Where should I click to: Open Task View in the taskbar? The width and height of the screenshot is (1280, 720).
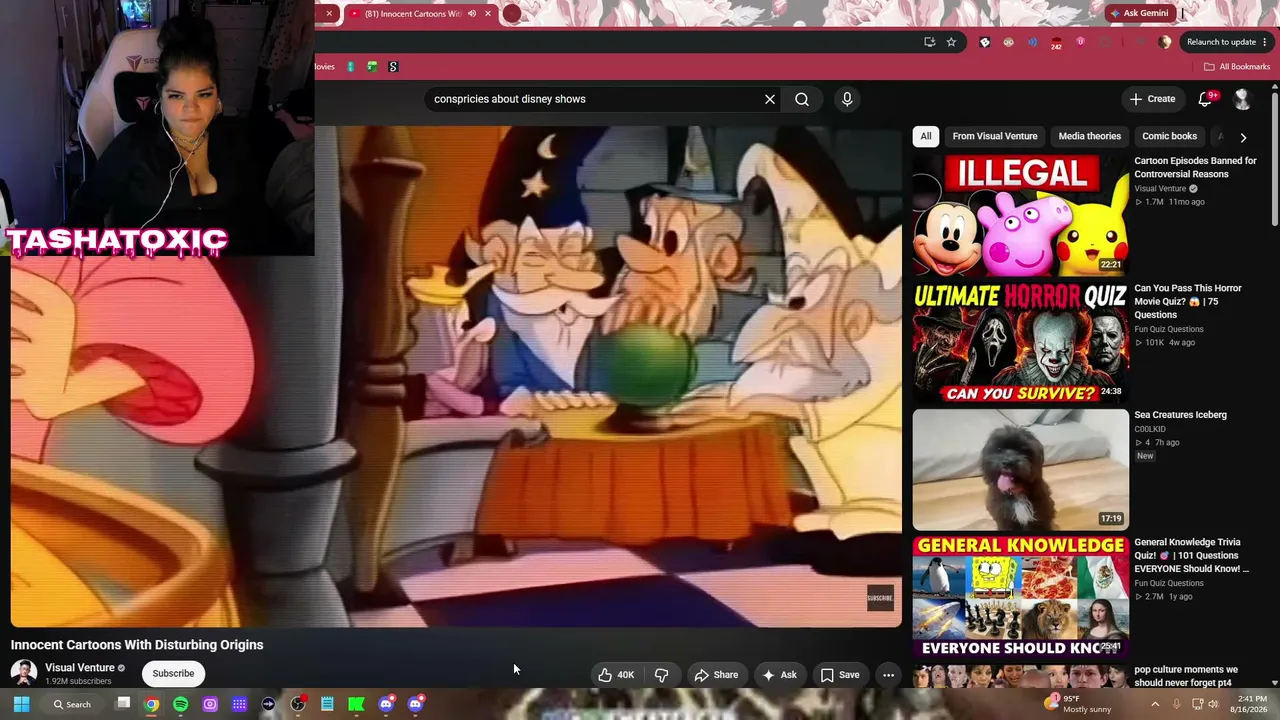[x=123, y=704]
